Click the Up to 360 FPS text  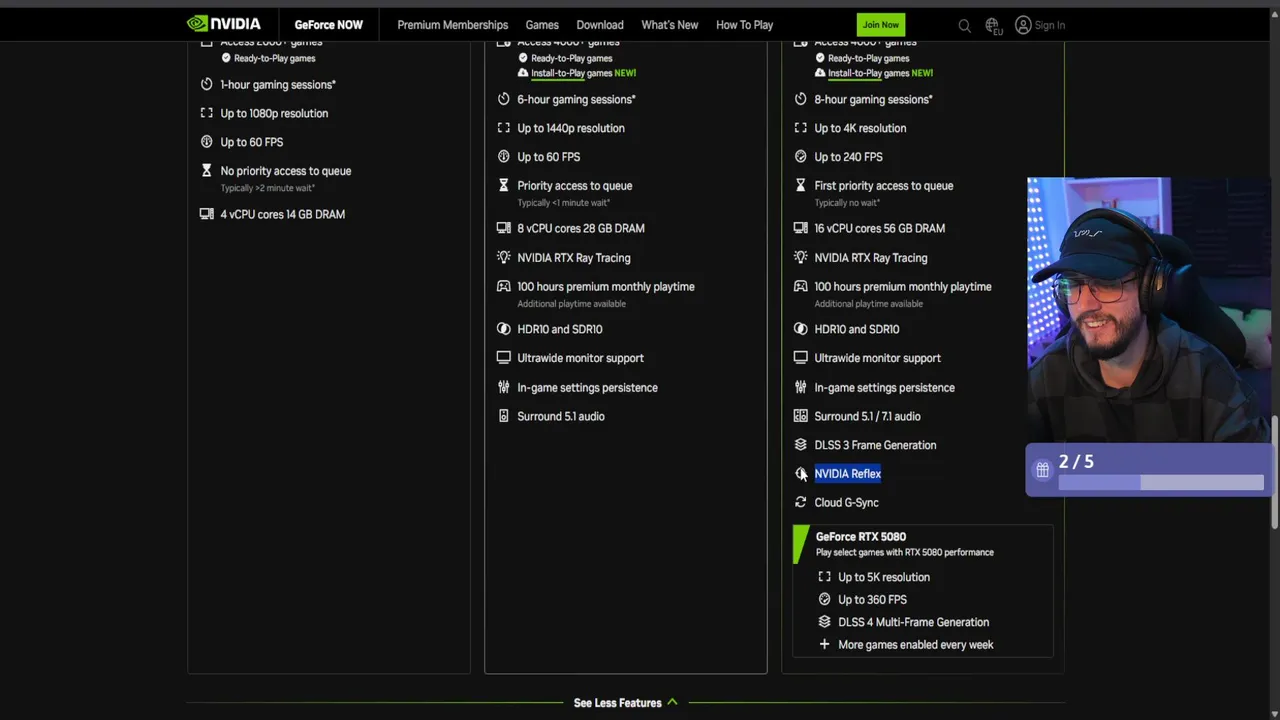[x=872, y=599]
